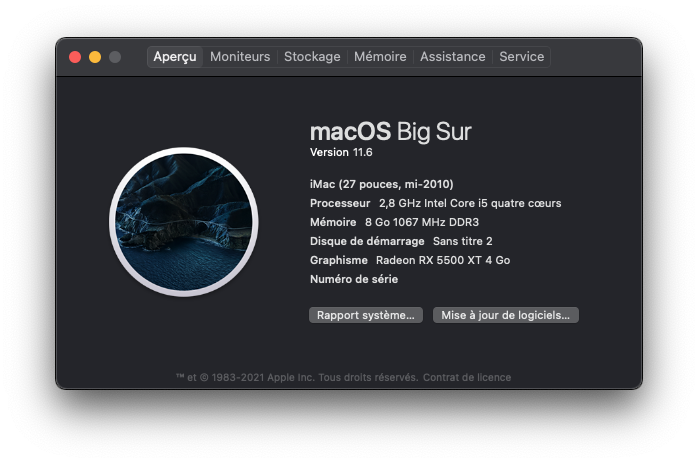Close the window with the red button

[x=75, y=57]
